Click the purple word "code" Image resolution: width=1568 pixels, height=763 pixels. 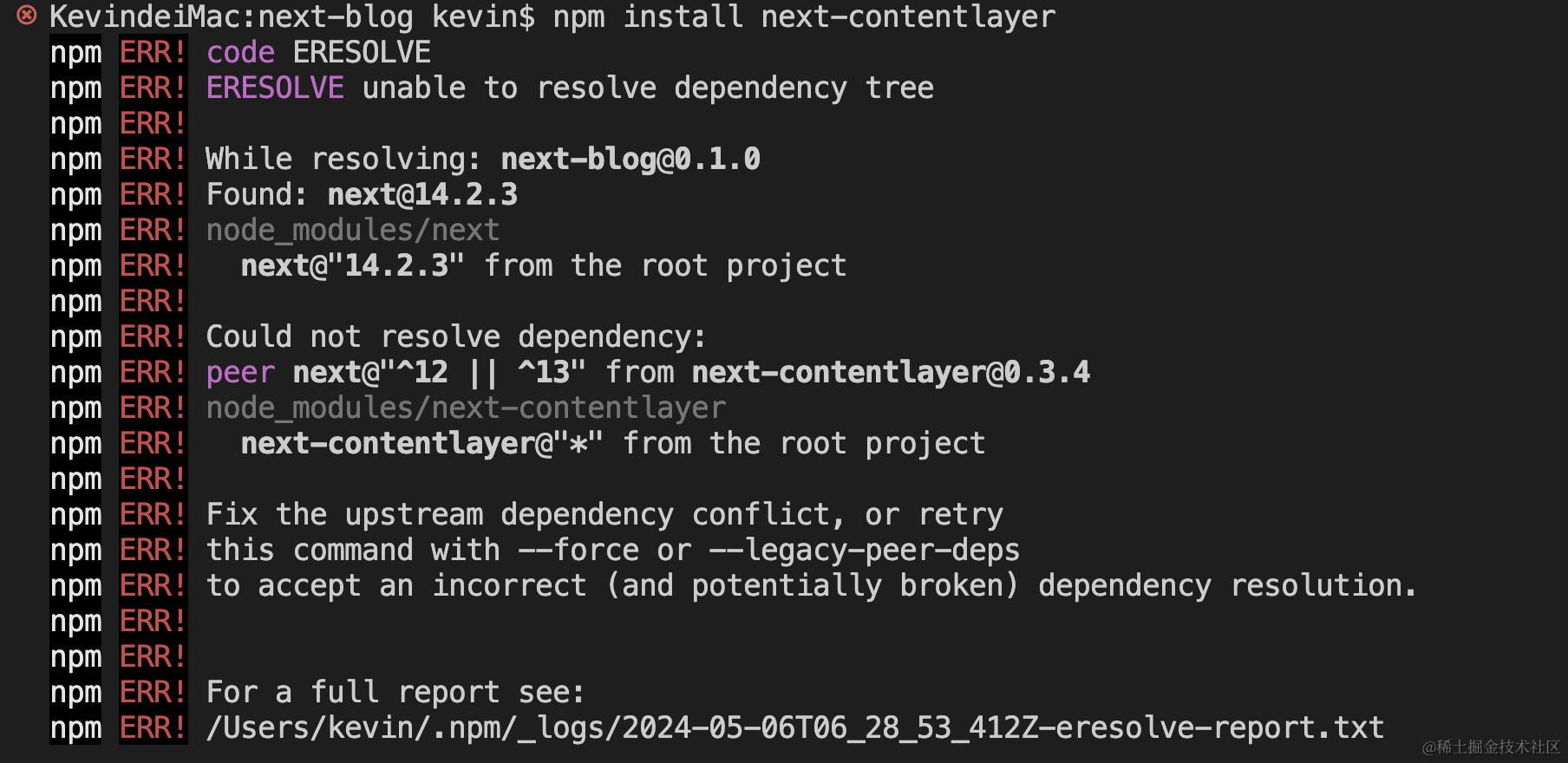click(240, 52)
